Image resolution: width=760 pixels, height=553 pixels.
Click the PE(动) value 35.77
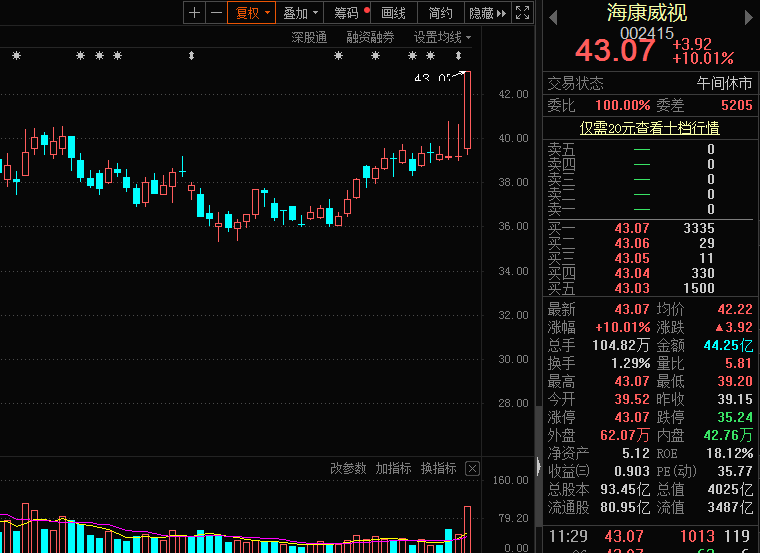[x=735, y=472]
